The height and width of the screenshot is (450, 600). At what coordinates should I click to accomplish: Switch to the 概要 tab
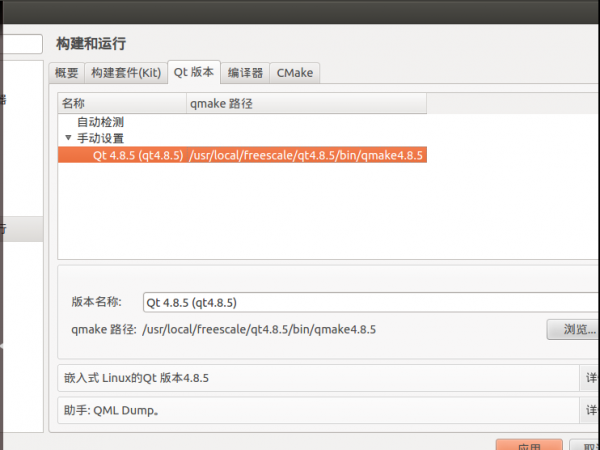pos(66,73)
